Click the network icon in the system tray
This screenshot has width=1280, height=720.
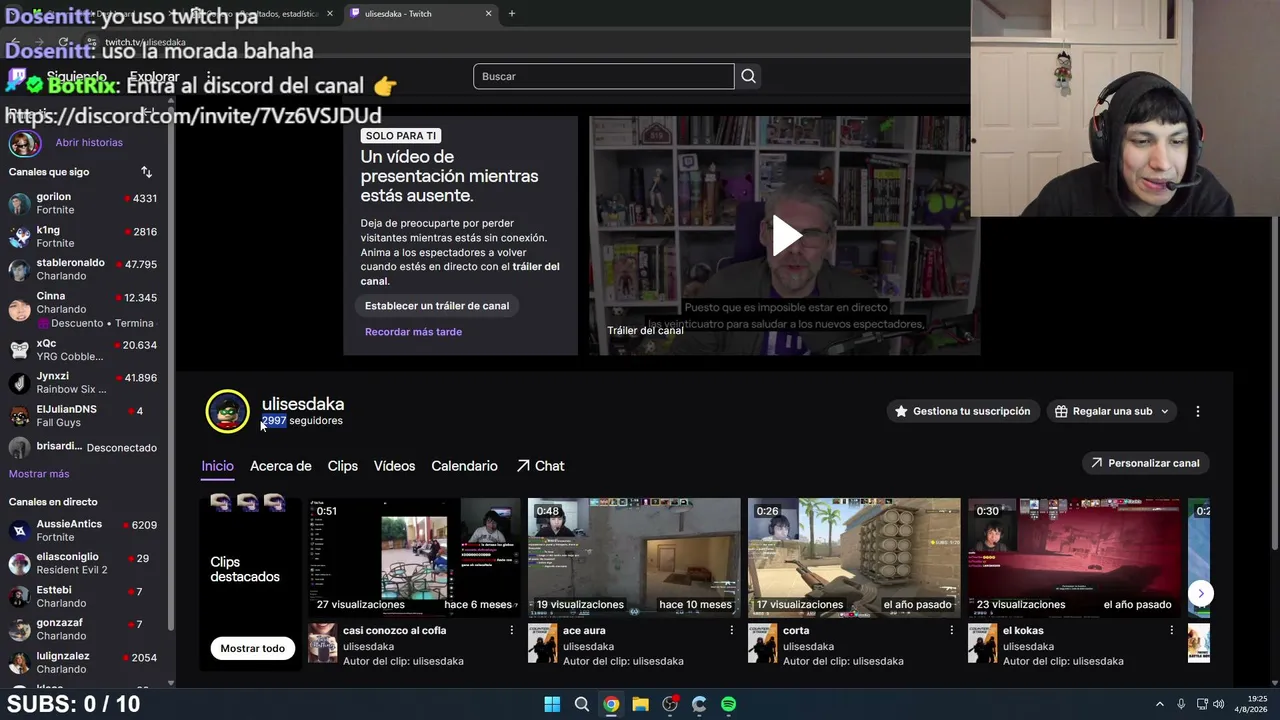[x=1201, y=704]
